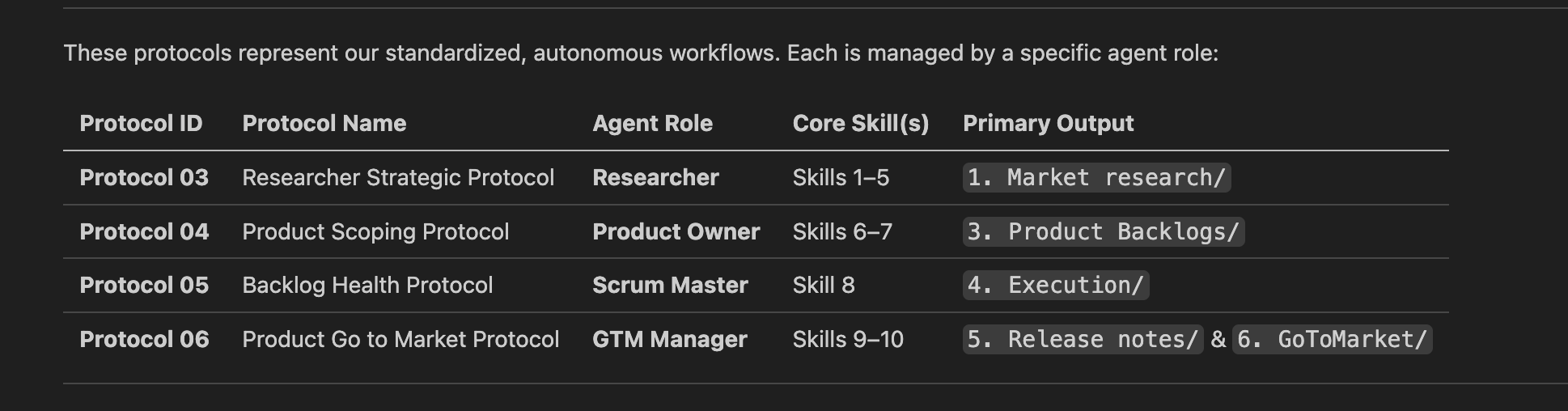Select the Product Go to Market Protocol text
Image resolution: width=1568 pixels, height=411 pixels.
click(400, 339)
